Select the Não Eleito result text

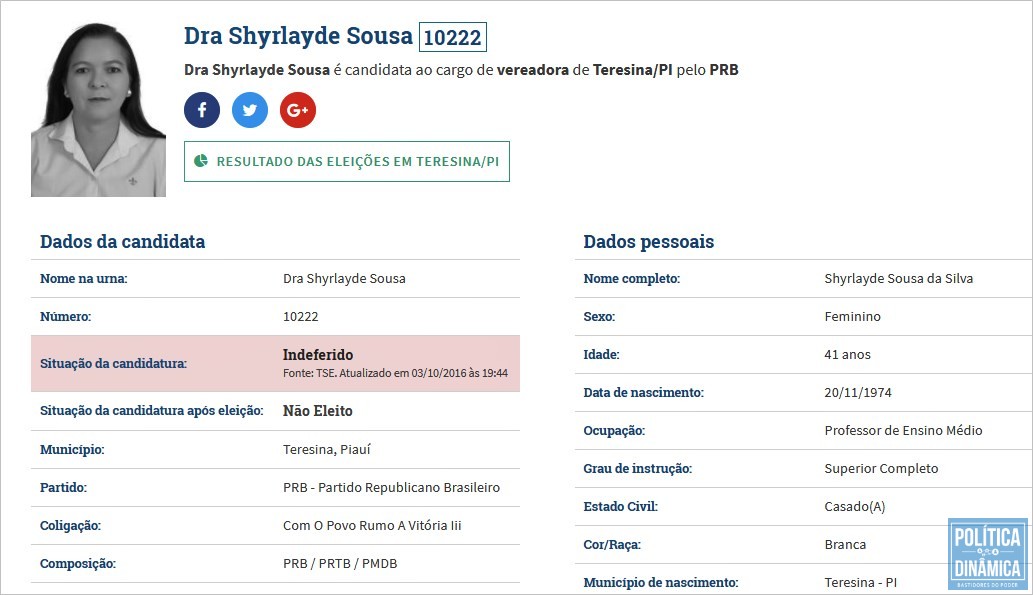point(318,411)
